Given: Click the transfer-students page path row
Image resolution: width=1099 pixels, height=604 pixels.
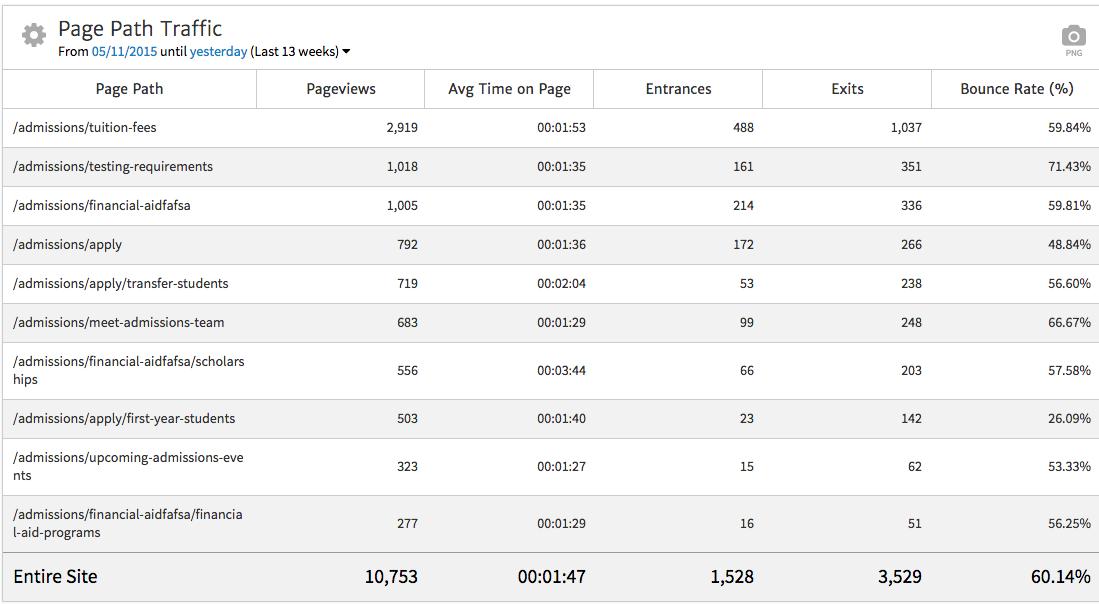Looking at the screenshot, I should pos(121,284).
